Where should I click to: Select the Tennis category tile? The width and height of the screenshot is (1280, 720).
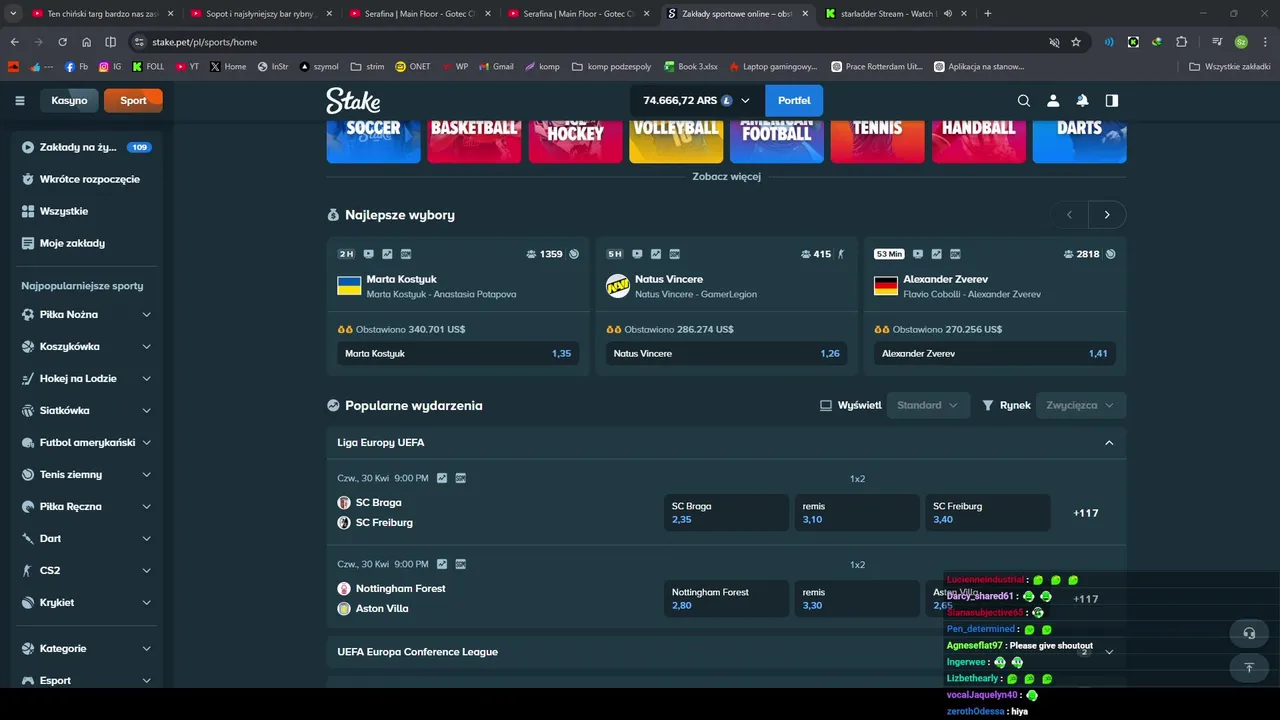click(x=877, y=141)
